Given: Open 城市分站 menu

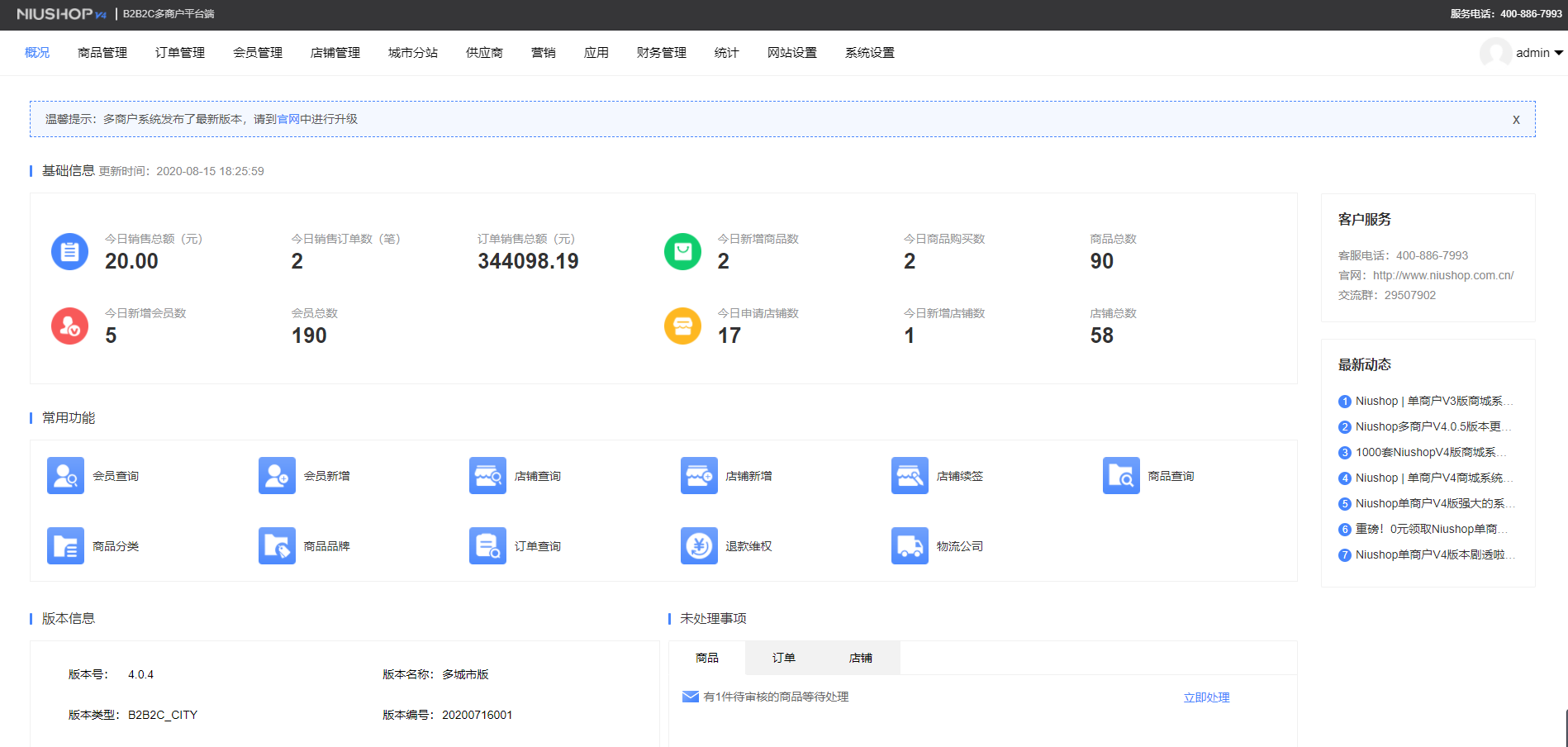Looking at the screenshot, I should tap(413, 53).
